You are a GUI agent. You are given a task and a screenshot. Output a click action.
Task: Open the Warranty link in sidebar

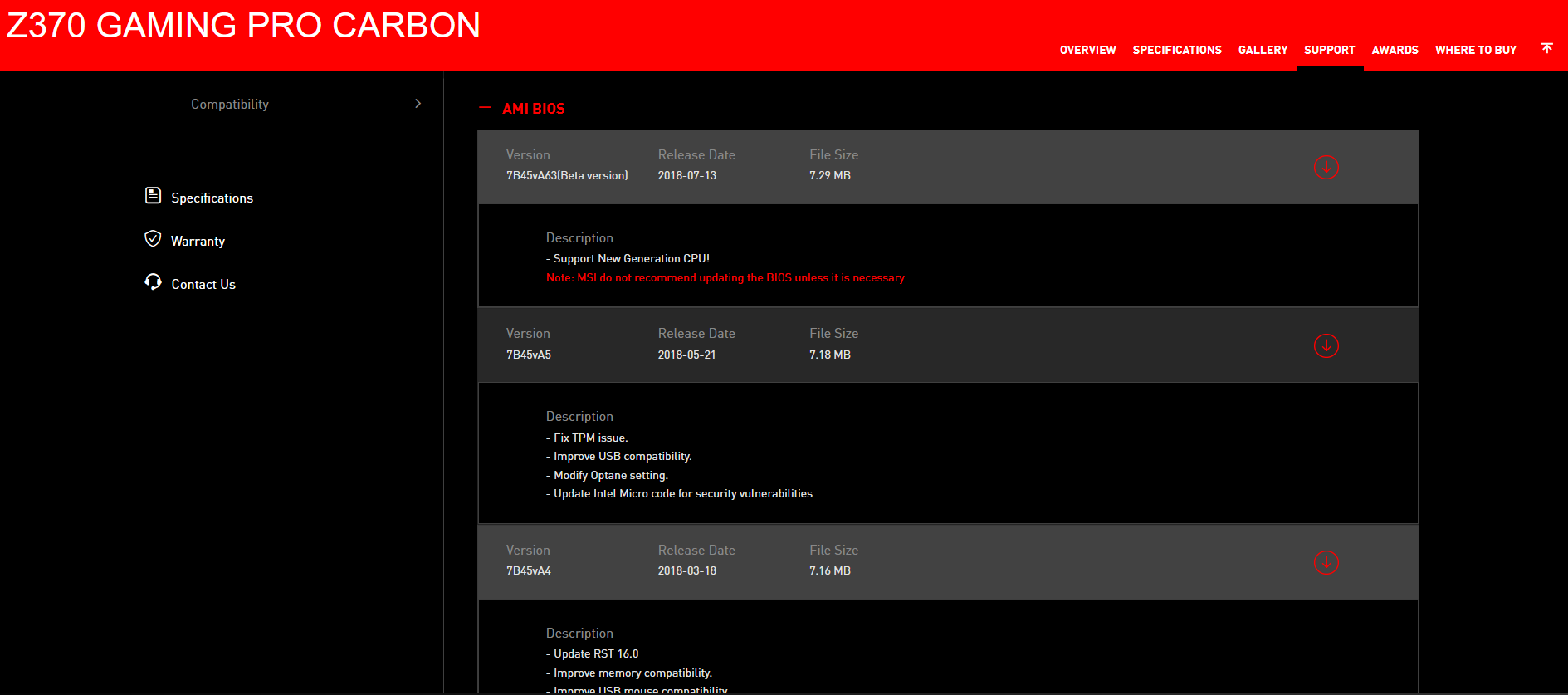(198, 241)
